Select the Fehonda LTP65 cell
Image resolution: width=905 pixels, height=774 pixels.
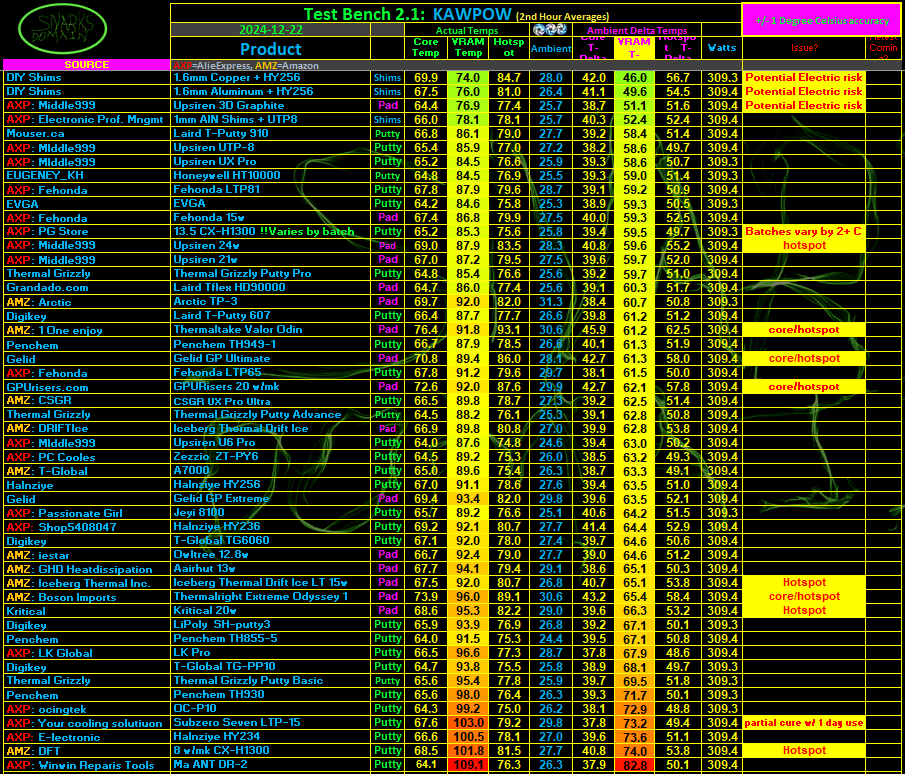pyautogui.click(x=271, y=372)
